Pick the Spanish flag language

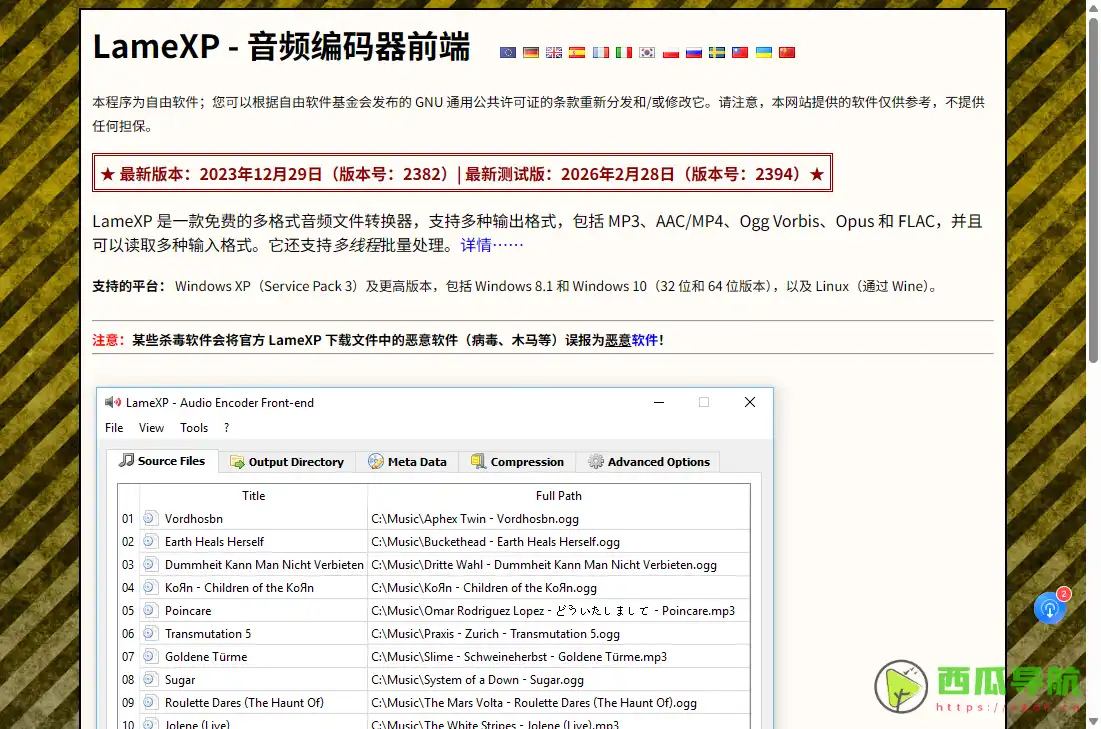(x=577, y=53)
